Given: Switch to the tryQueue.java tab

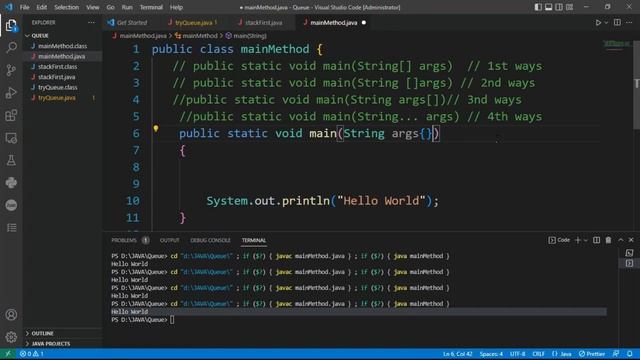Looking at the screenshot, I should click(193, 22).
